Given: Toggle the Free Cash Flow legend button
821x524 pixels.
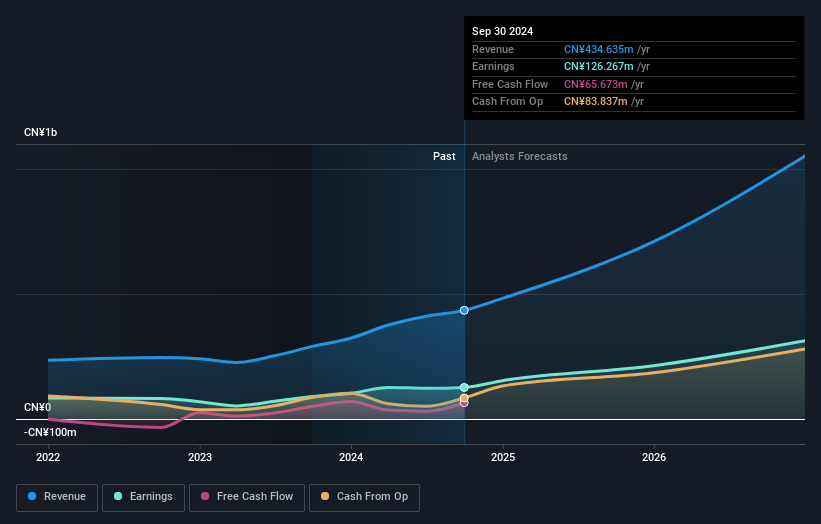Looking at the screenshot, I should click(247, 497).
